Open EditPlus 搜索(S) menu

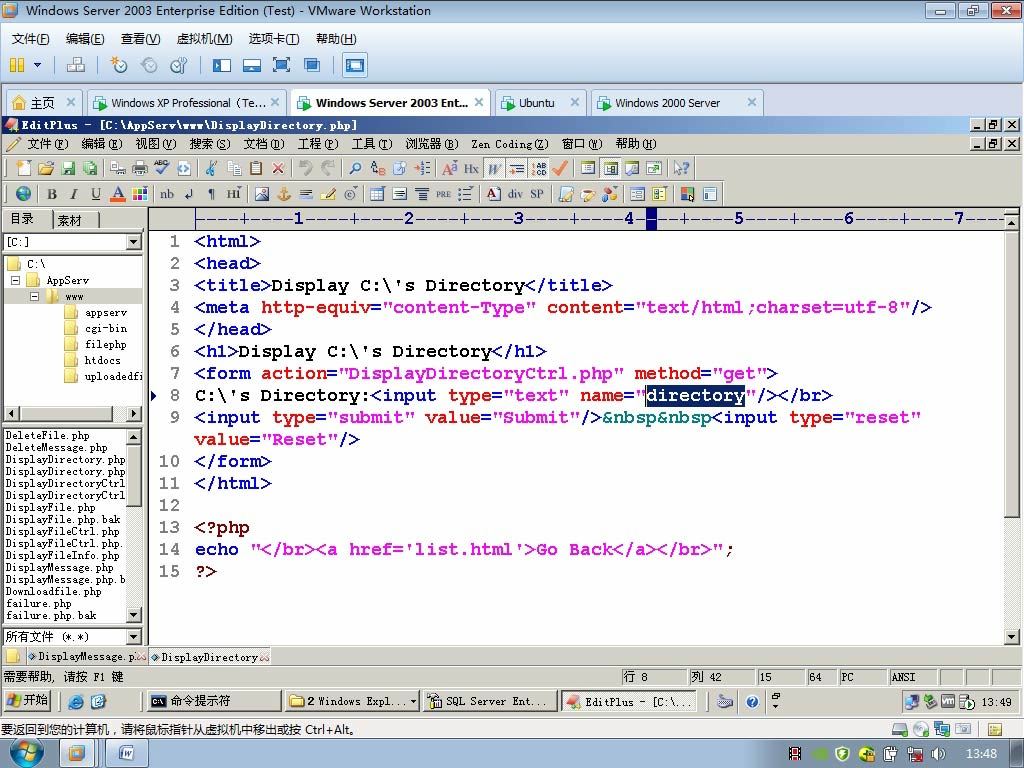210,144
